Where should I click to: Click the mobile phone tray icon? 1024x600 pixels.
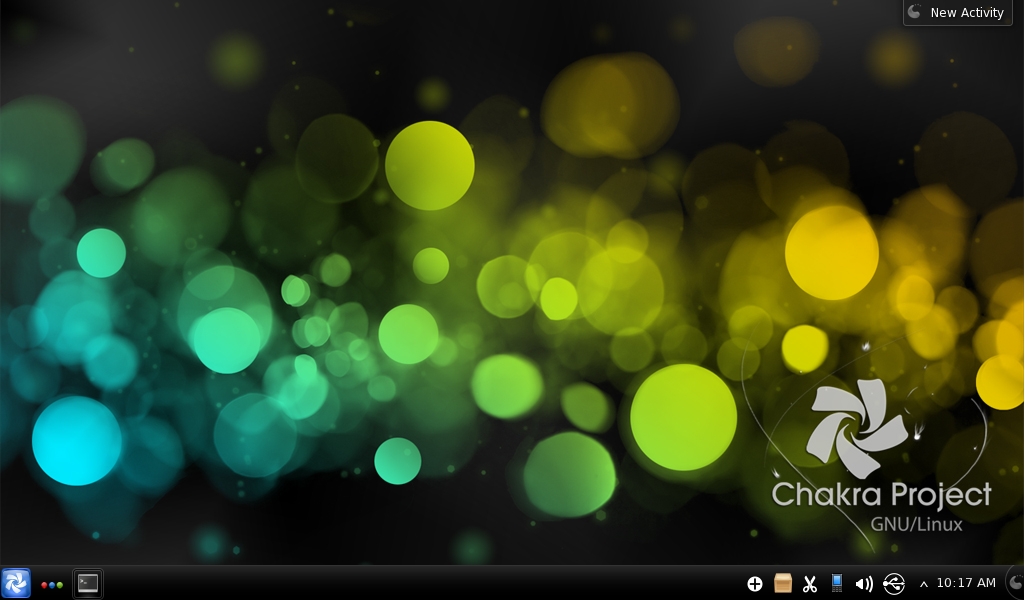coord(837,583)
